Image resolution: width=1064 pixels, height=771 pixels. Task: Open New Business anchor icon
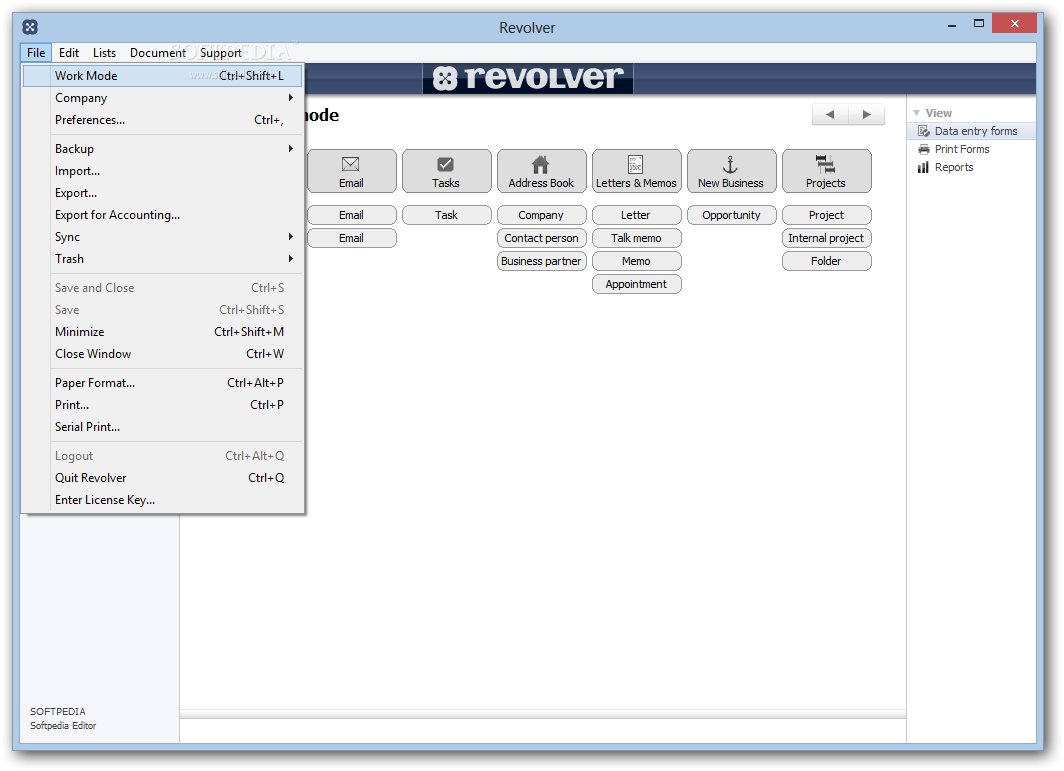(x=732, y=171)
